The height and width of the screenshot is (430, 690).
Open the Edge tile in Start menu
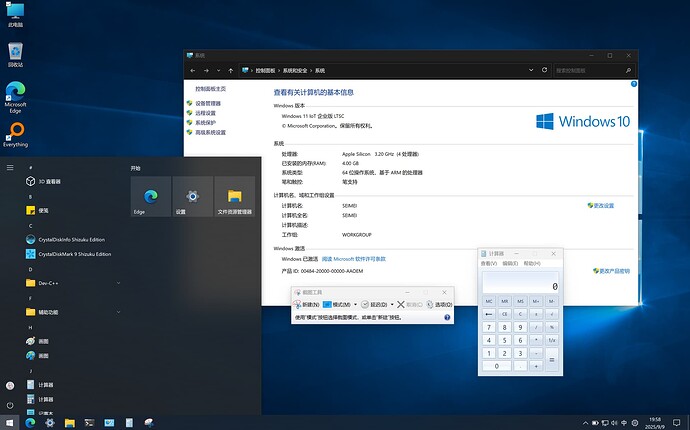tap(151, 196)
